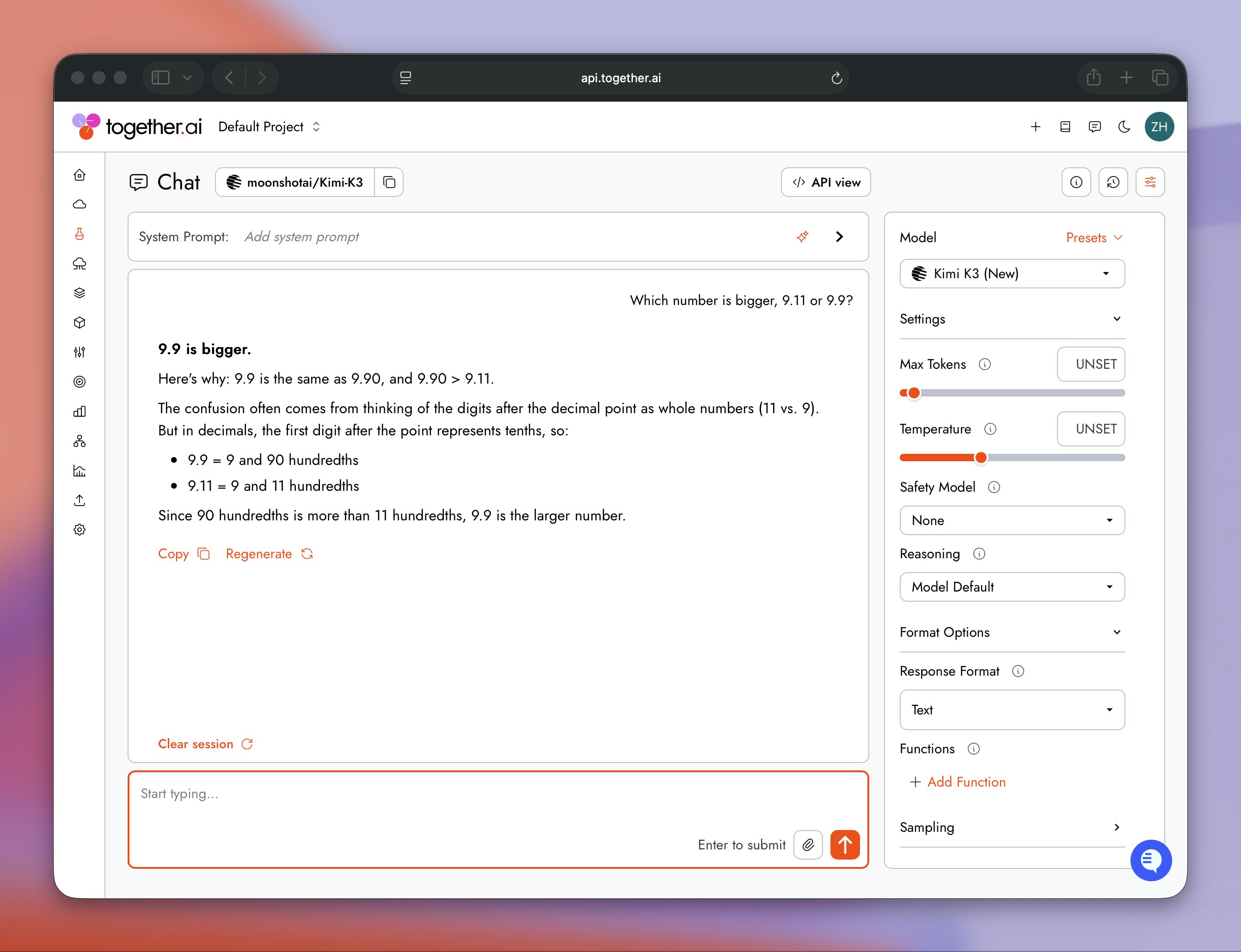1241x952 pixels.
Task: Click the Max Tokens UNSET value field
Action: [x=1091, y=364]
